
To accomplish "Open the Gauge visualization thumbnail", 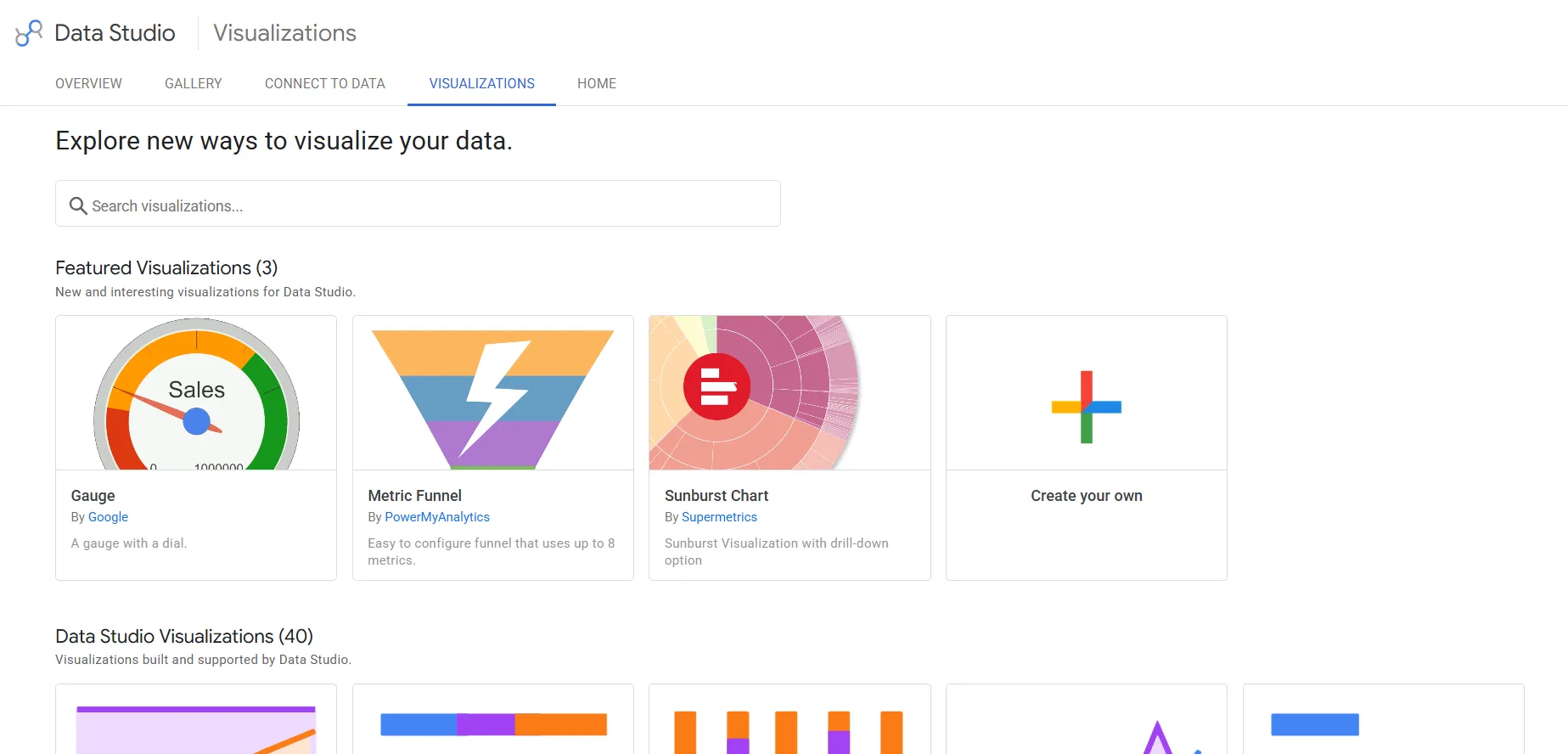I will point(196,393).
